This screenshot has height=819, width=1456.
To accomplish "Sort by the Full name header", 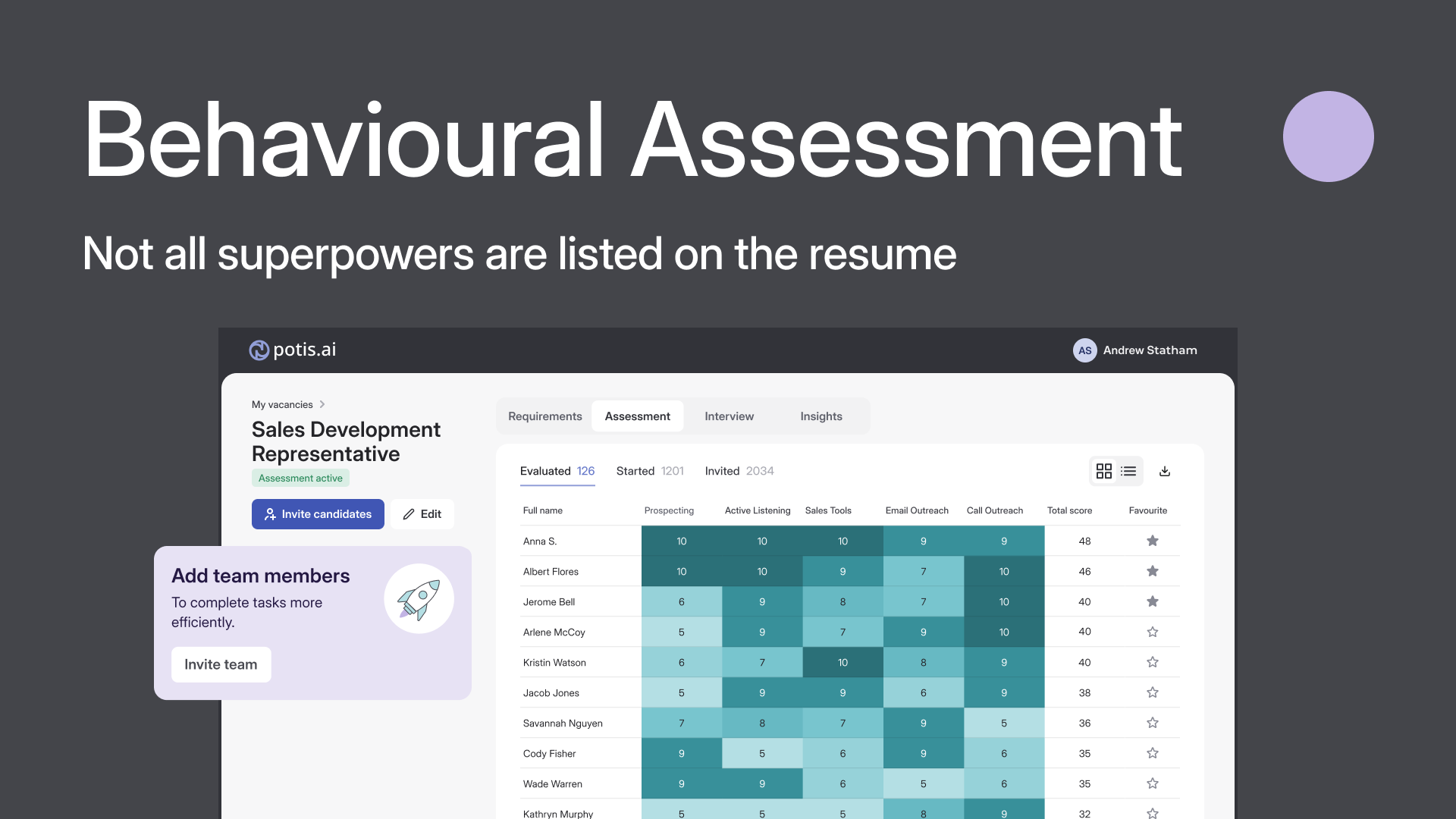I will pyautogui.click(x=542, y=510).
